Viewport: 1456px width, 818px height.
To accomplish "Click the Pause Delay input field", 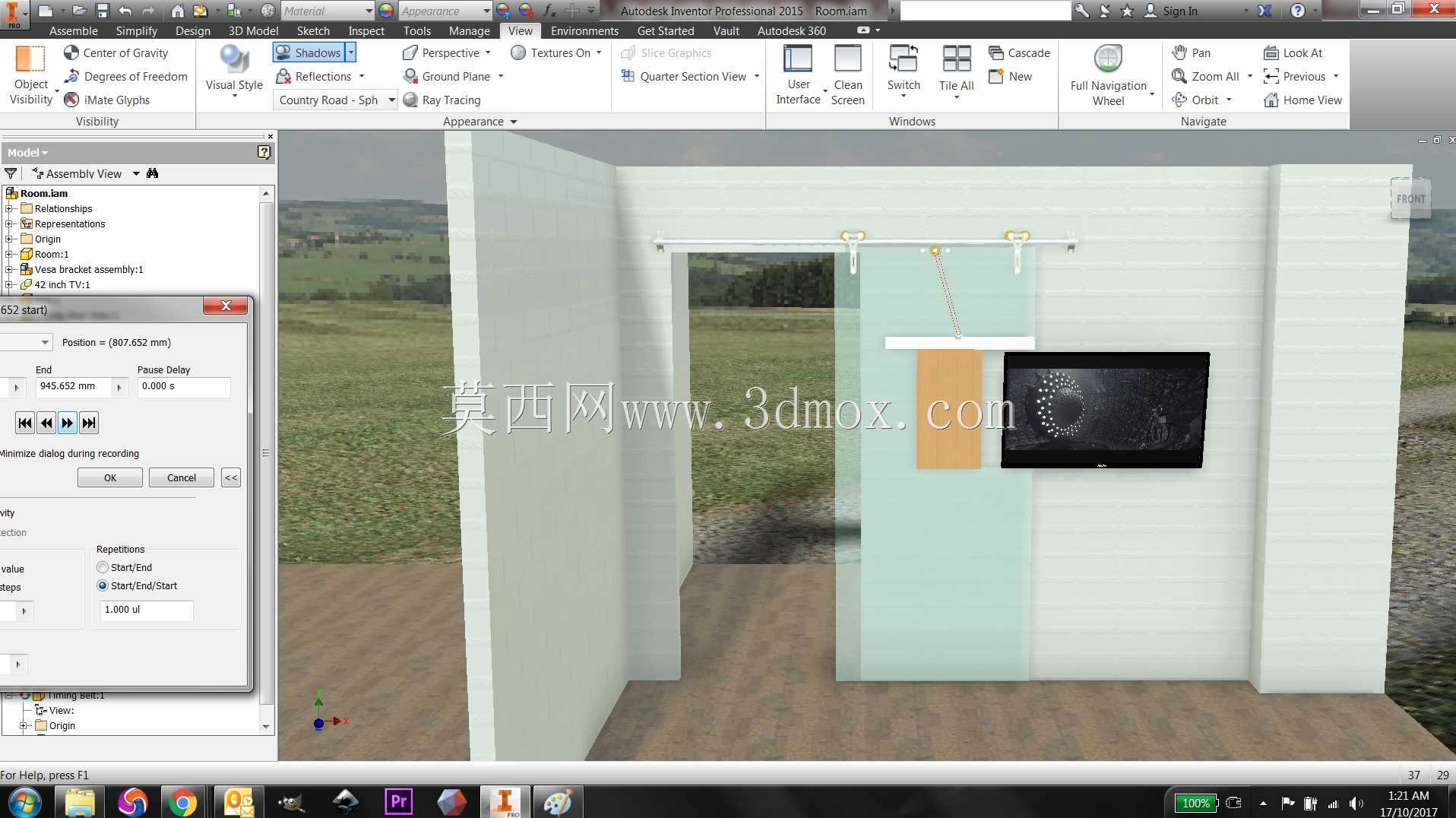I will (183, 386).
